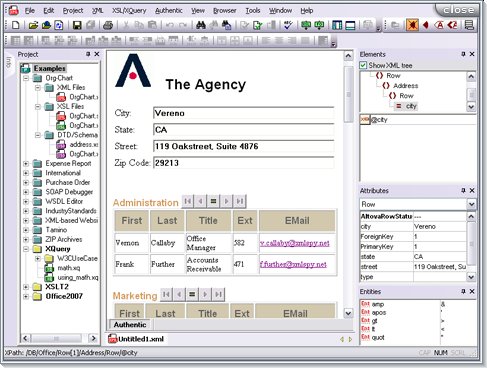Click the printer icon
Screen dimensions: 487x368
pyautogui.click(x=108, y=25)
